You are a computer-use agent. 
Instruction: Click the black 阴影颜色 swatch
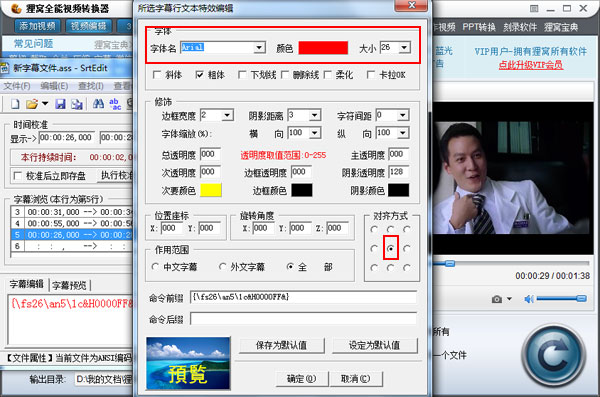399,190
